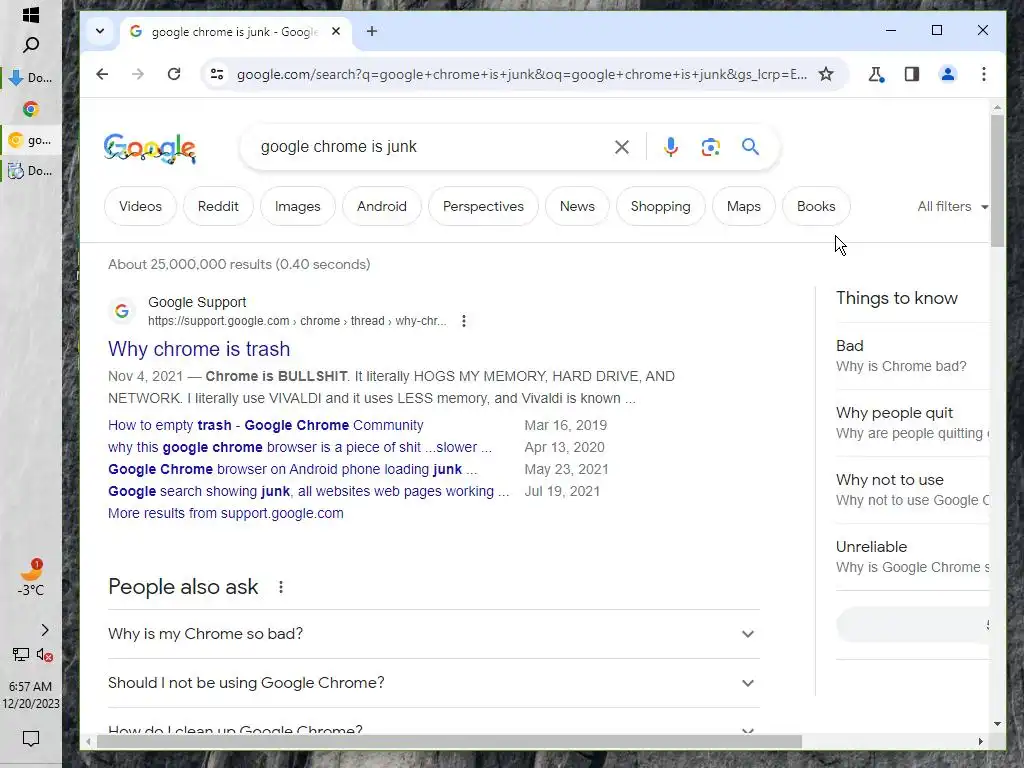Select the Perspectives filter chip
Viewport: 1024px width, 768px height.
pos(483,206)
